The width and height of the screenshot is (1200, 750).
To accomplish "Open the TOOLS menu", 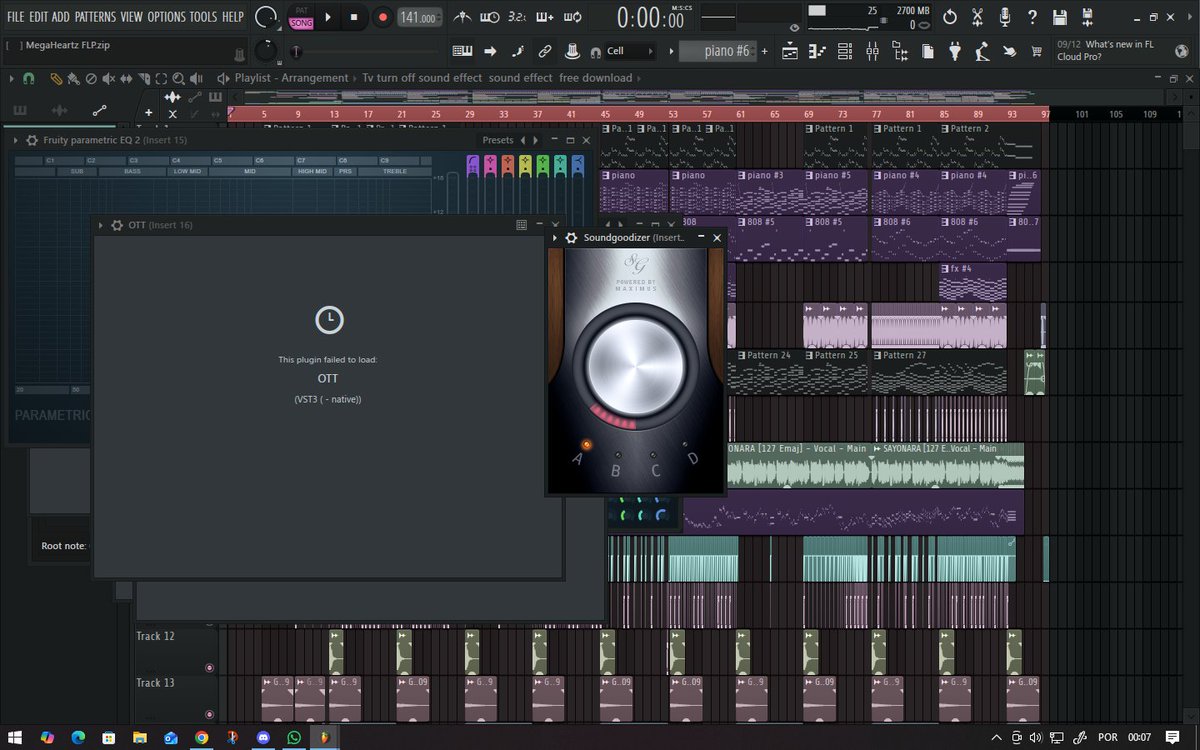I will pos(203,17).
